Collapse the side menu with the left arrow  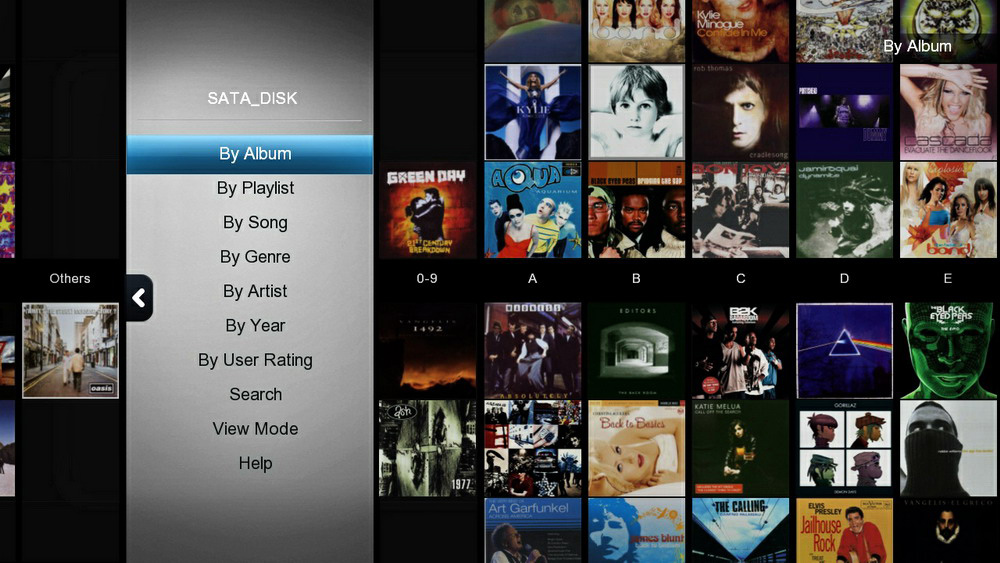point(139,298)
